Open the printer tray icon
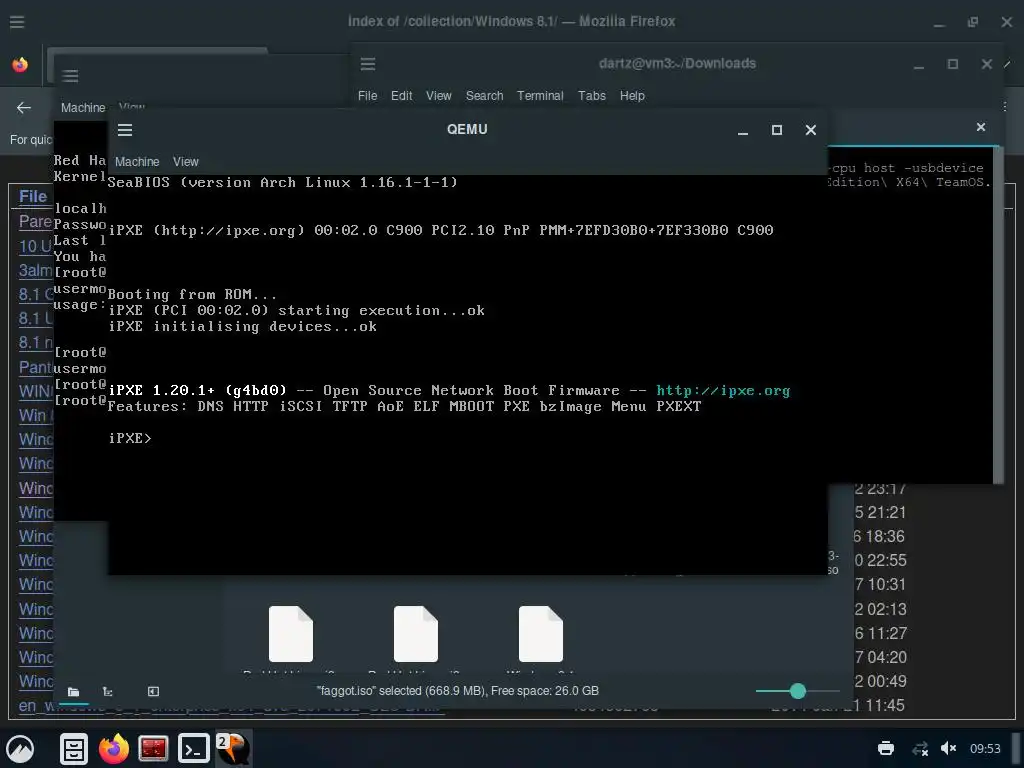The width and height of the screenshot is (1024, 768). (886, 748)
